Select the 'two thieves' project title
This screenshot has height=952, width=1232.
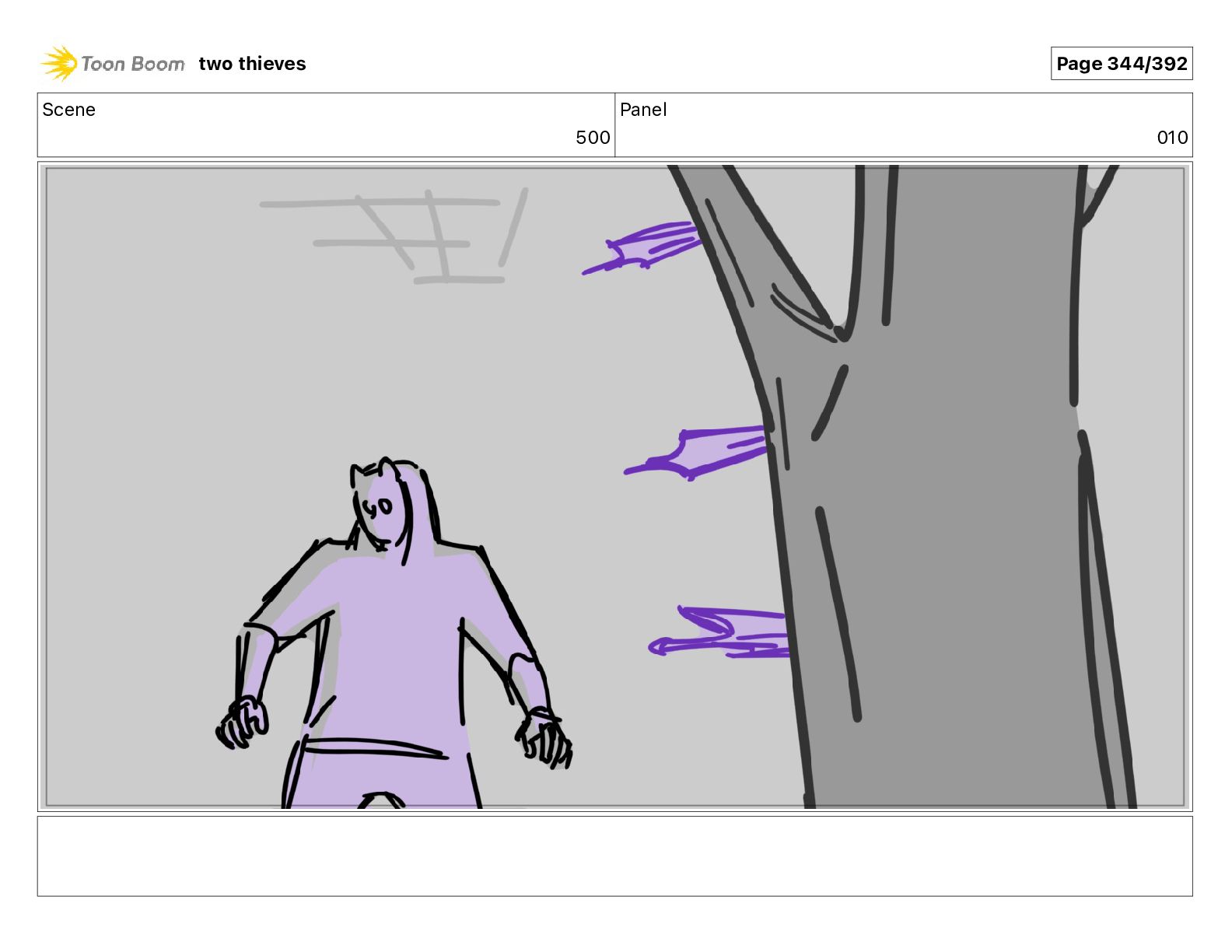[x=252, y=64]
